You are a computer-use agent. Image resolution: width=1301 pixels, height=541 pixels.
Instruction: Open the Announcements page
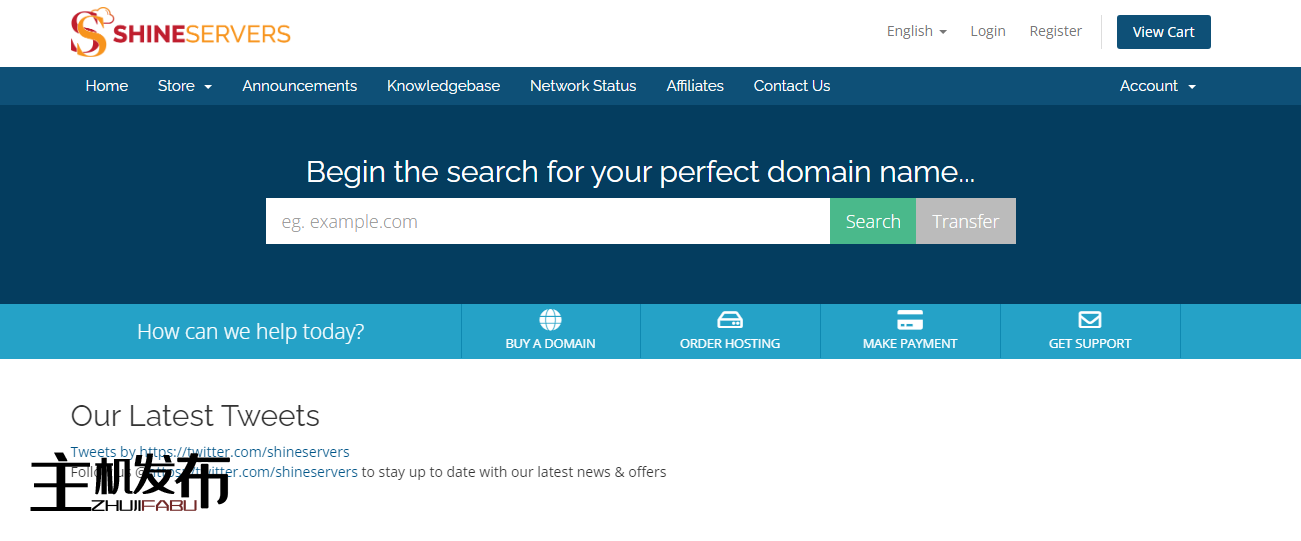(299, 86)
